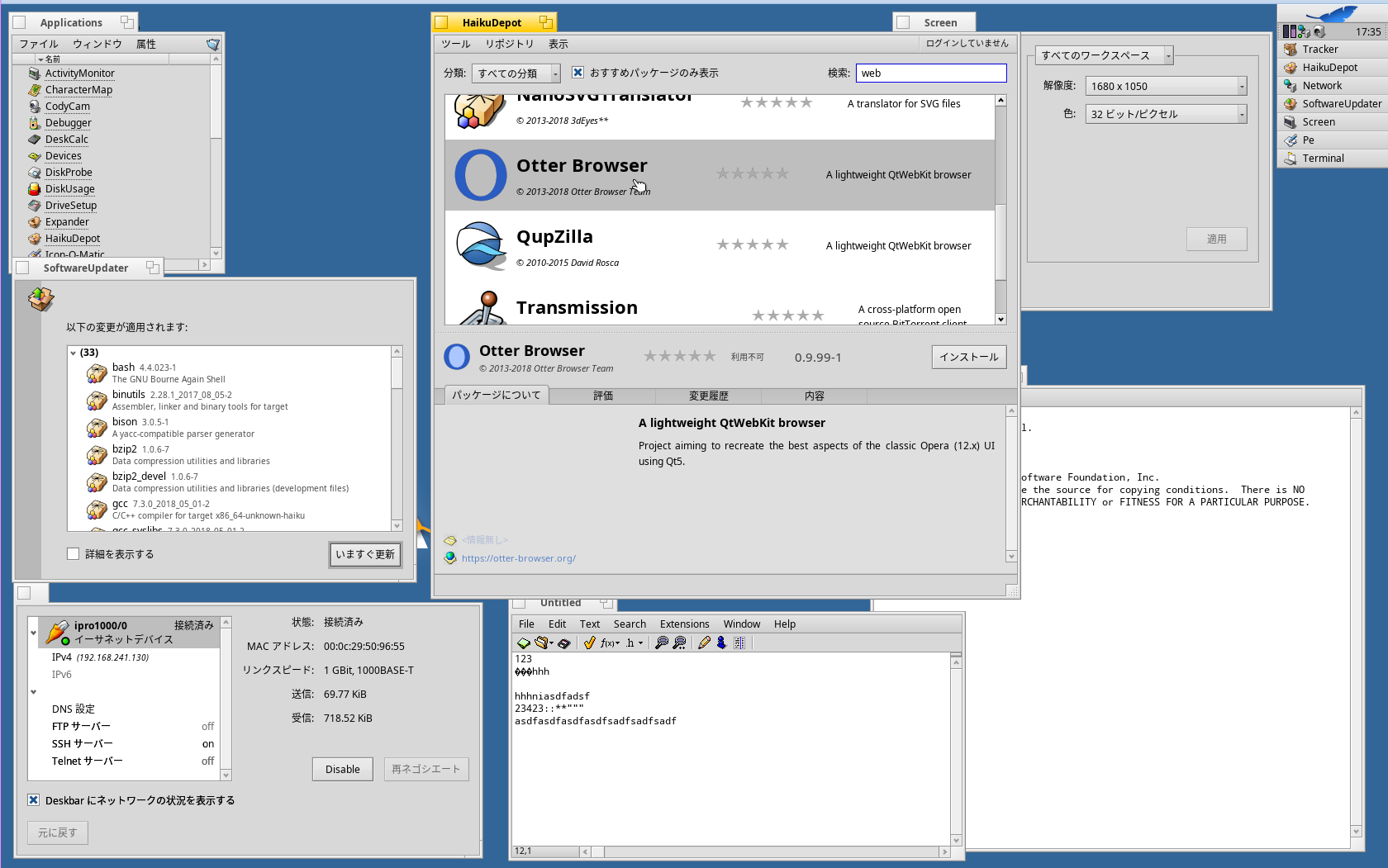Viewport: 1388px width, 868px height.
Task: Click the update now button in SoftwareUpdater
Action: [365, 554]
